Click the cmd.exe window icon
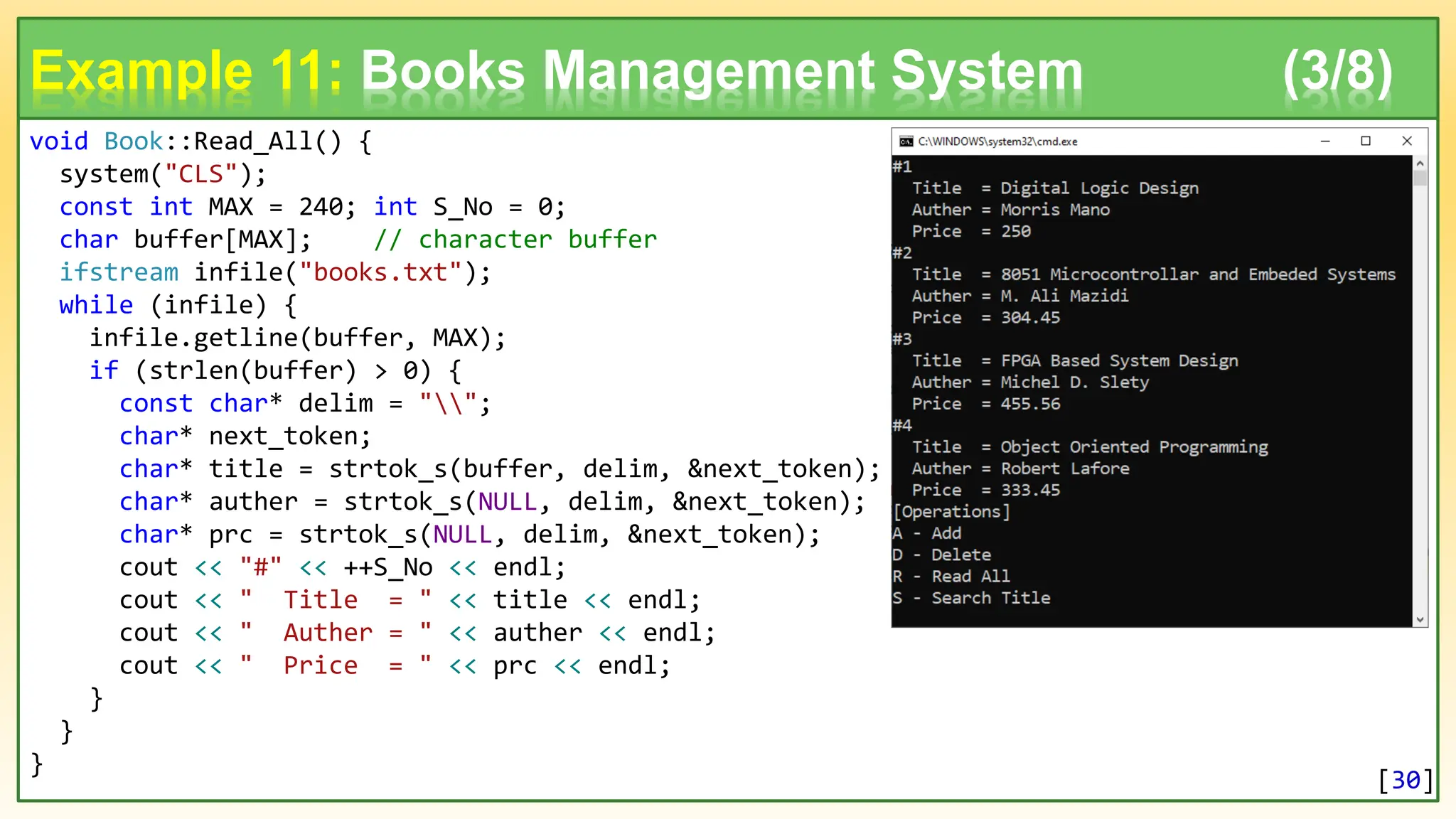 [x=906, y=141]
